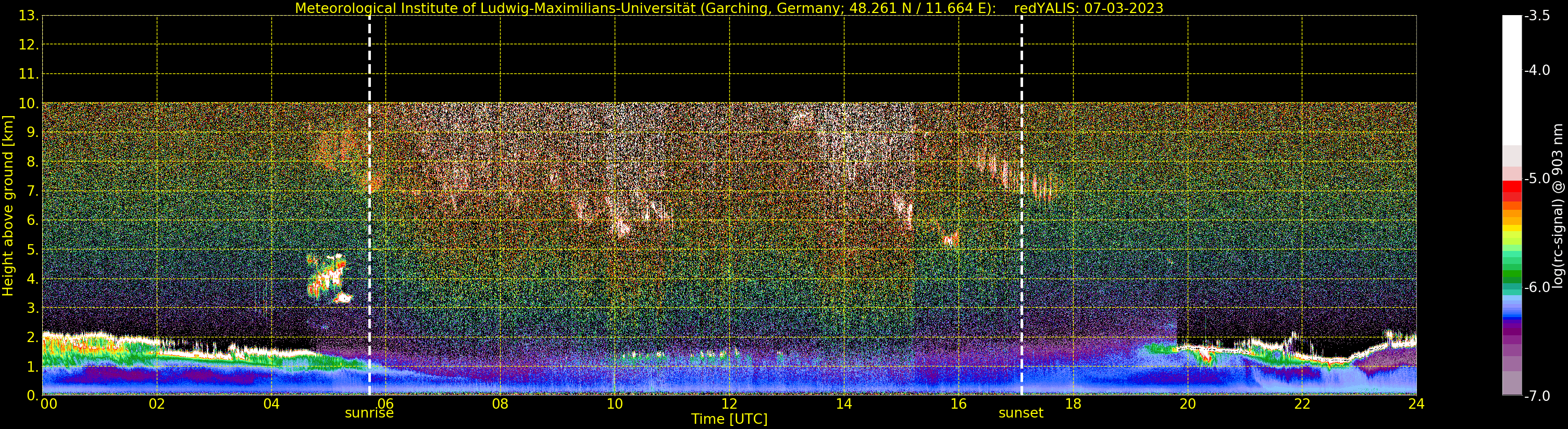Click the time axis tick label 02
This screenshot has height=429, width=1568.
click(157, 404)
